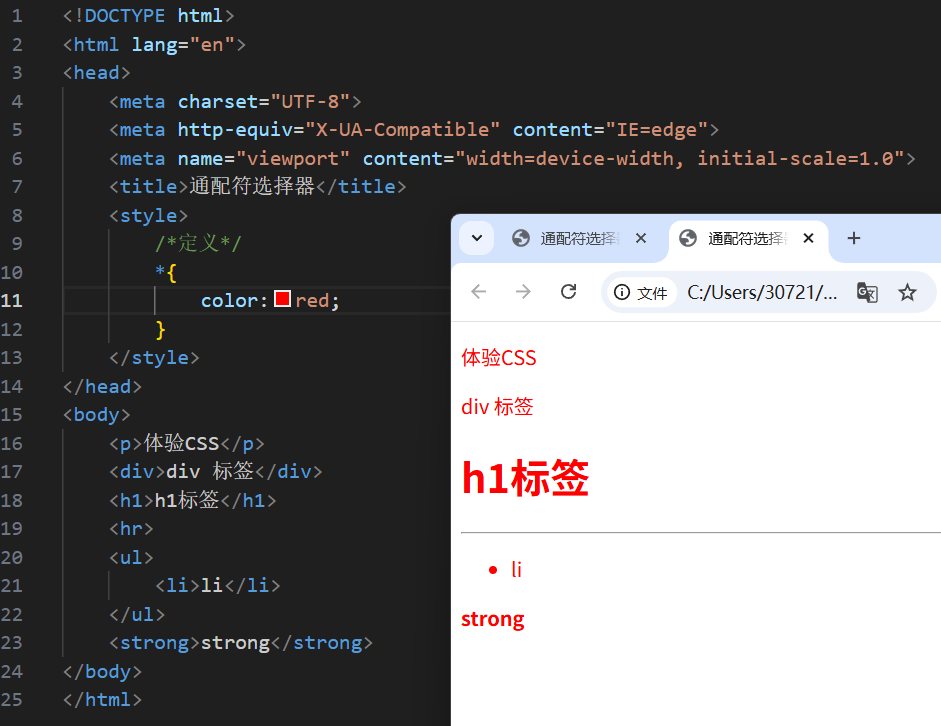Switch to the first 通配符选择器 tab
The width and height of the screenshot is (941, 726).
[x=579, y=238]
